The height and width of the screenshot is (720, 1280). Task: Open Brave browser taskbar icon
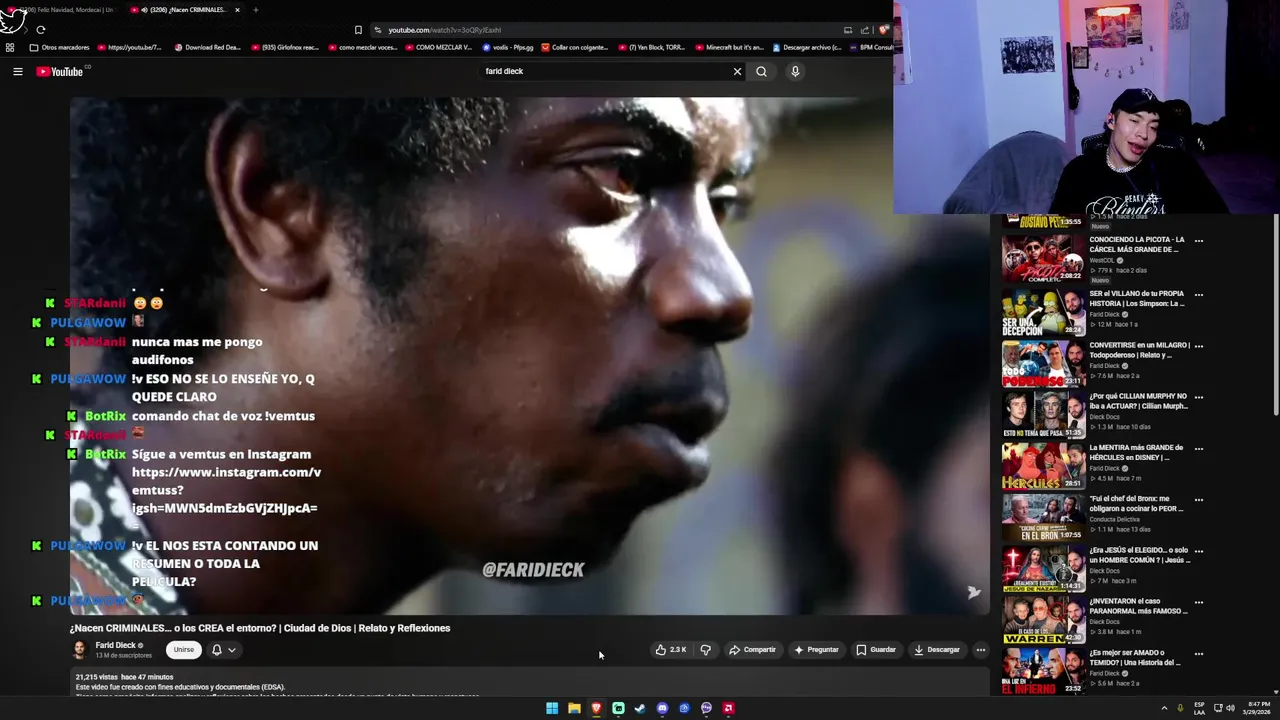click(596, 708)
